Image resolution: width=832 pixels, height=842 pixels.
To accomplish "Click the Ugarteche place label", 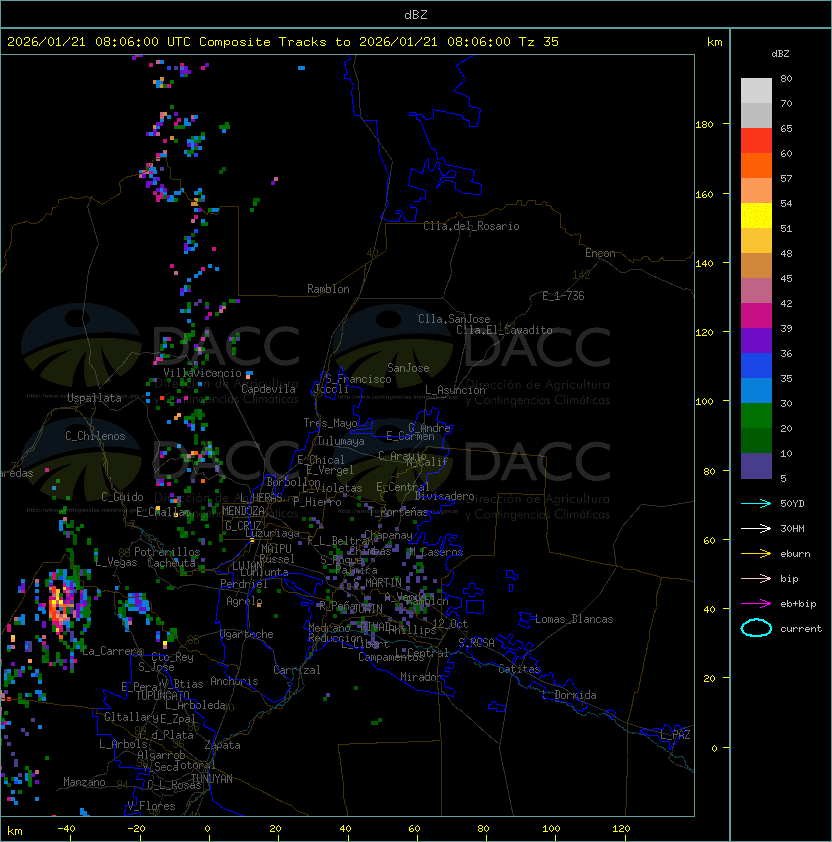I will (247, 634).
